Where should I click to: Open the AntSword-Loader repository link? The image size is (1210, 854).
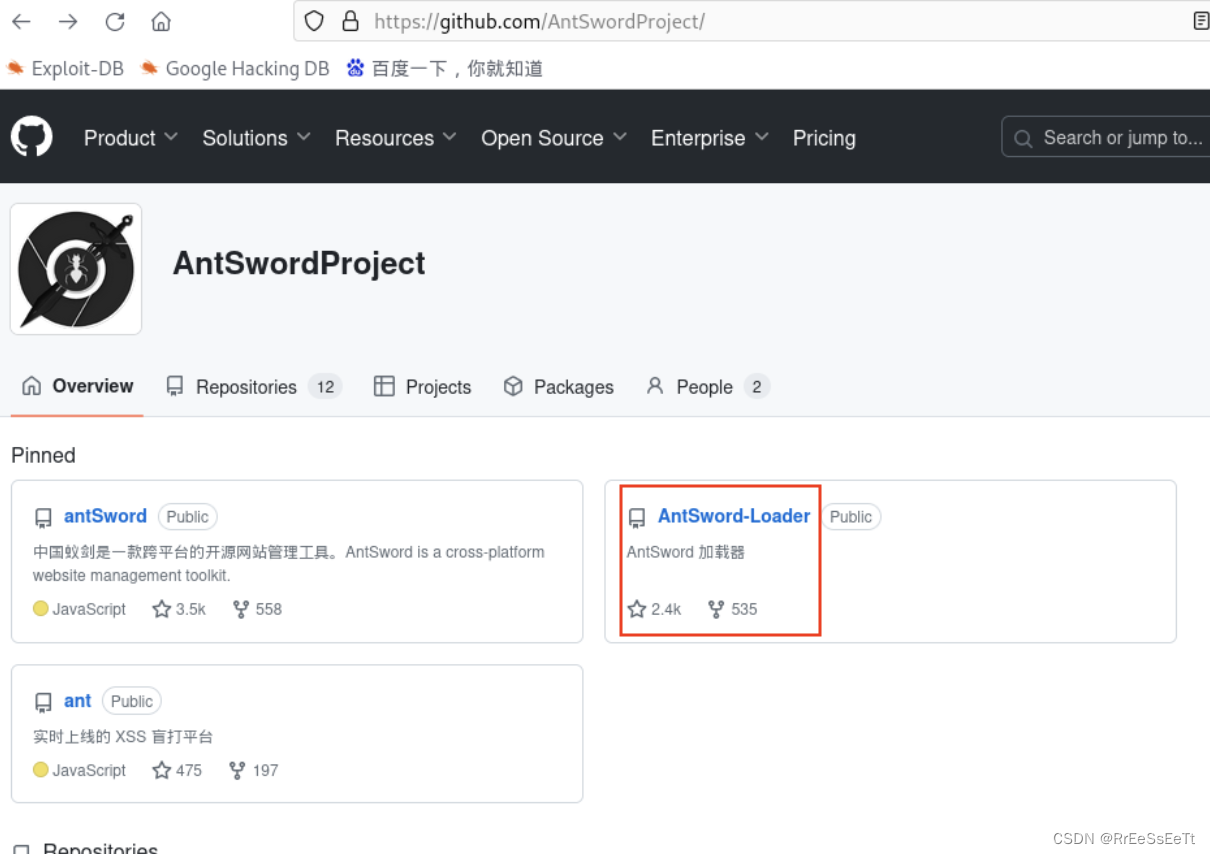click(x=734, y=516)
